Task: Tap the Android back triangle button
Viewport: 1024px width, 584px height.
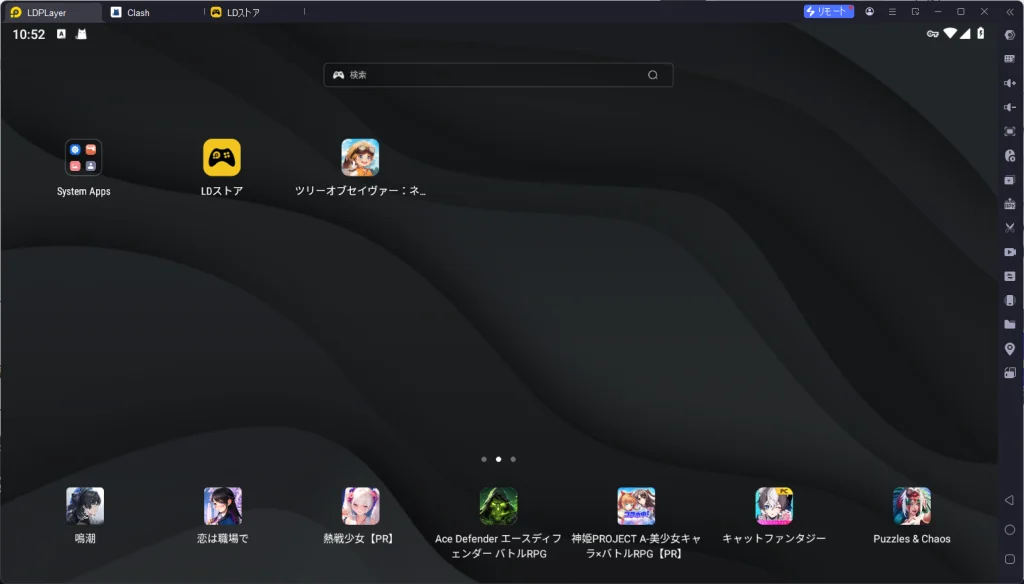Action: [x=1010, y=500]
